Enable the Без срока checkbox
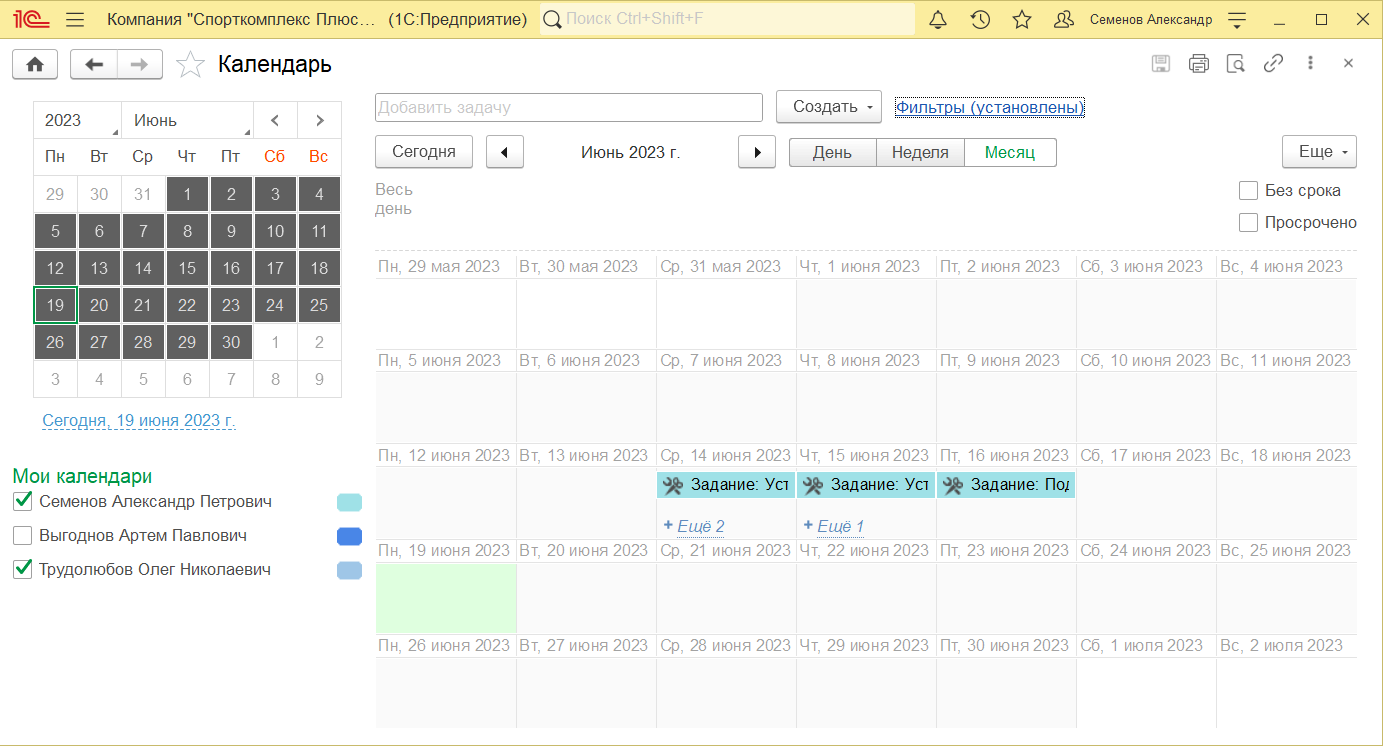 pos(1248,190)
